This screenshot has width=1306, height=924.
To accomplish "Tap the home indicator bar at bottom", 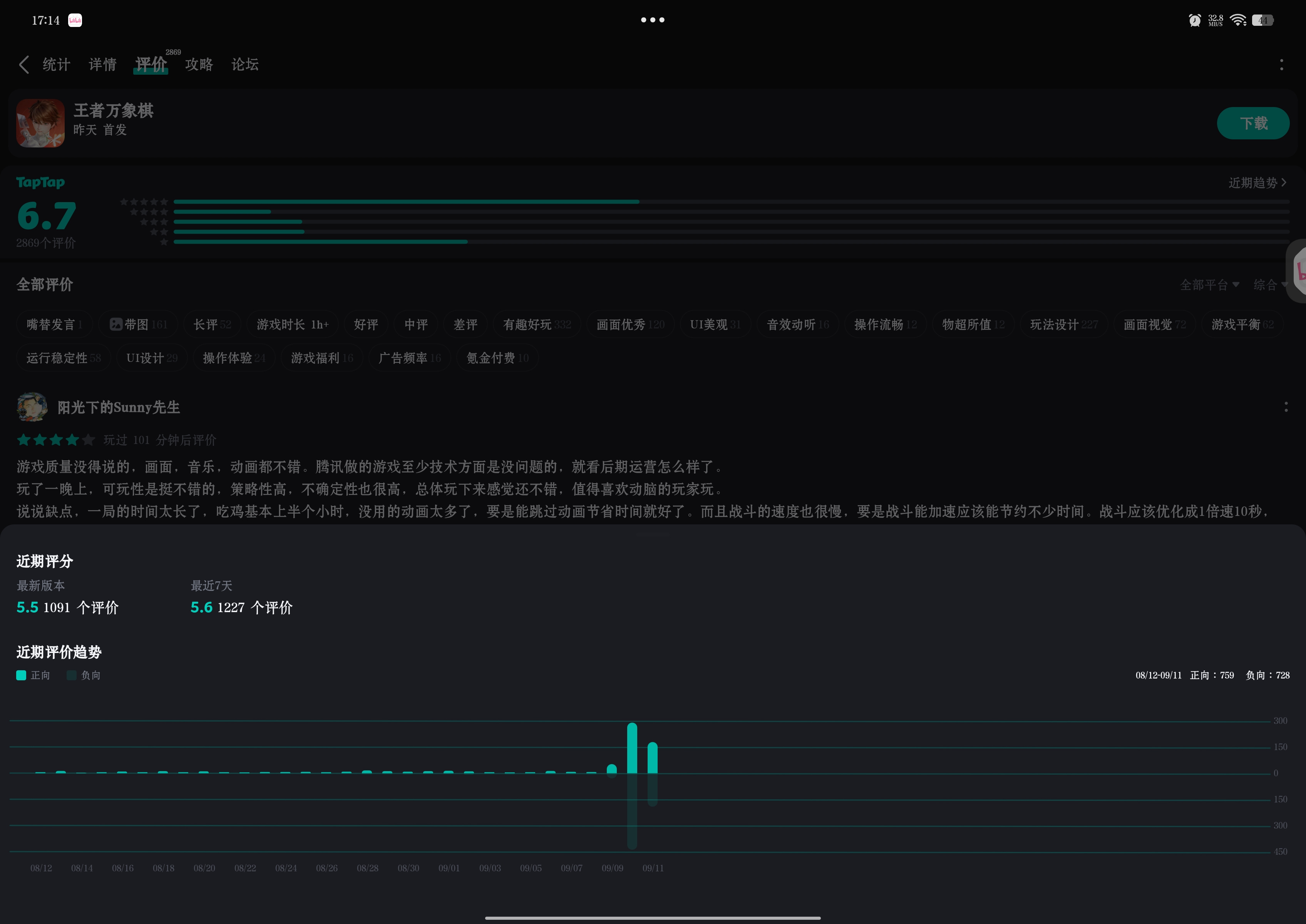I will tap(653, 918).
